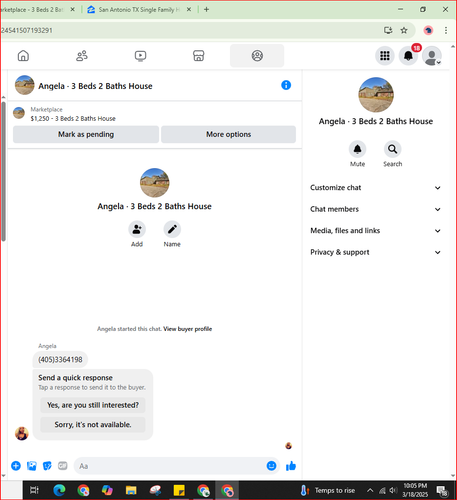Show hidden system tray icons chevron
Image resolution: width=457 pixels, height=500 pixels.
pyautogui.click(x=370, y=490)
